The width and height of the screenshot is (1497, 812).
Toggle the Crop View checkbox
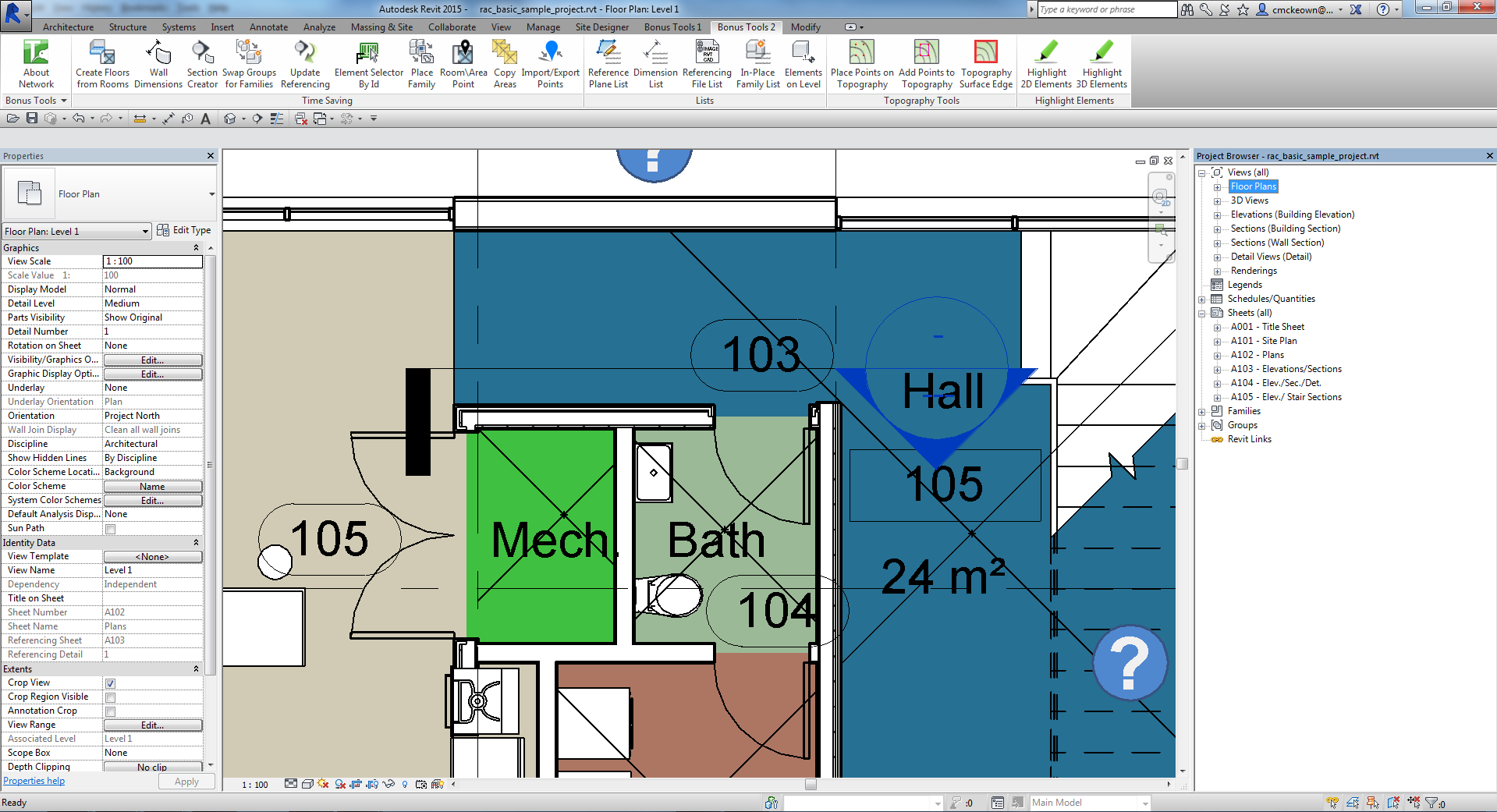109,683
